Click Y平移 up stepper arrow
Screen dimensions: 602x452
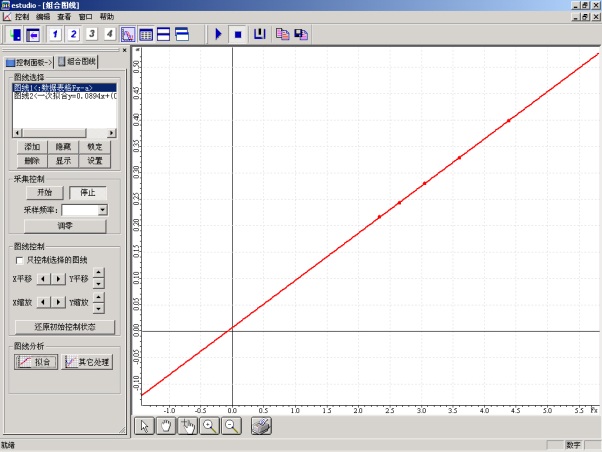(98, 273)
